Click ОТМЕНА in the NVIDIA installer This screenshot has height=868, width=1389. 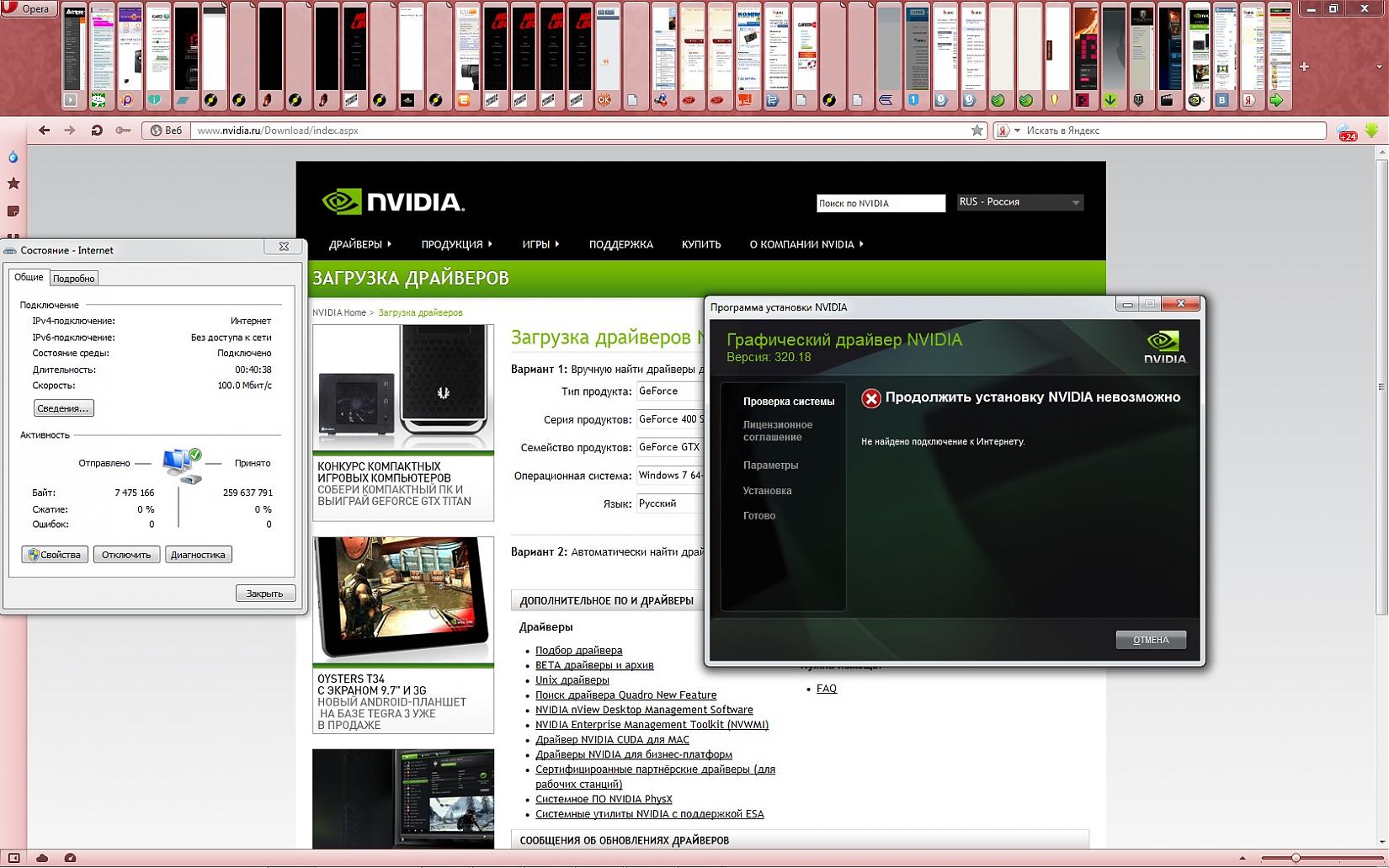1151,640
